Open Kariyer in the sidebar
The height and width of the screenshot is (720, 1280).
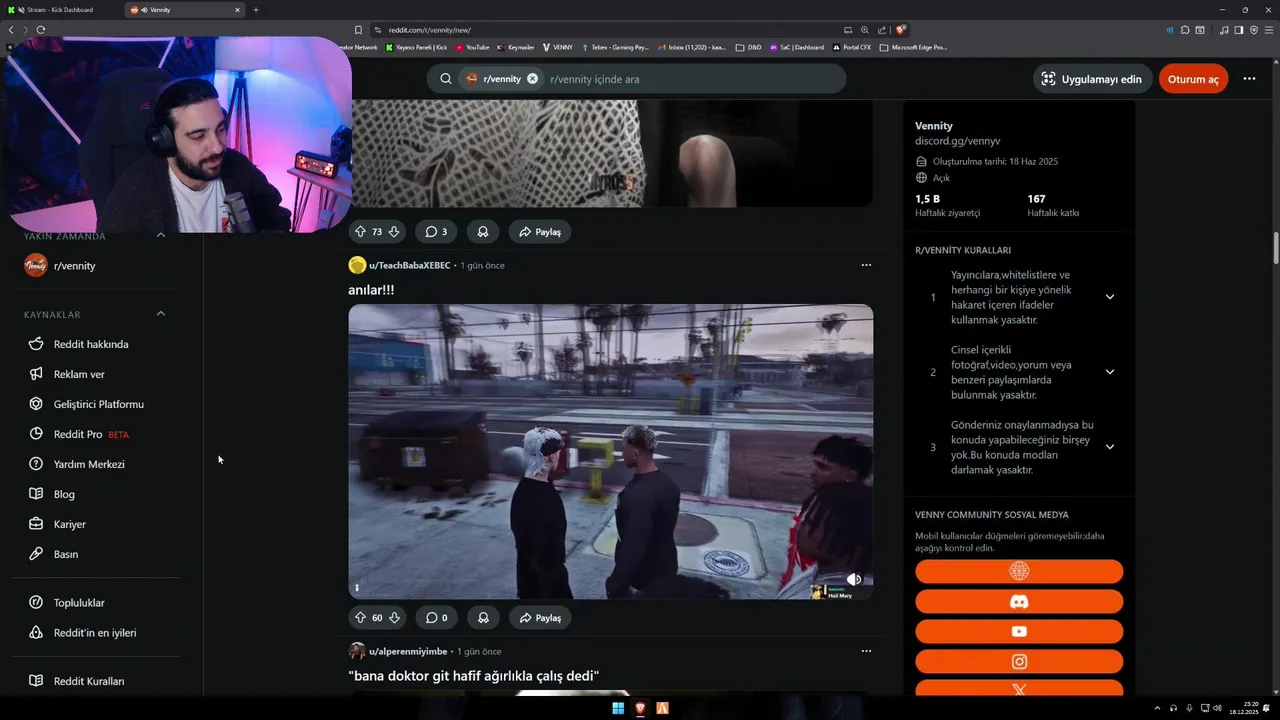click(70, 524)
